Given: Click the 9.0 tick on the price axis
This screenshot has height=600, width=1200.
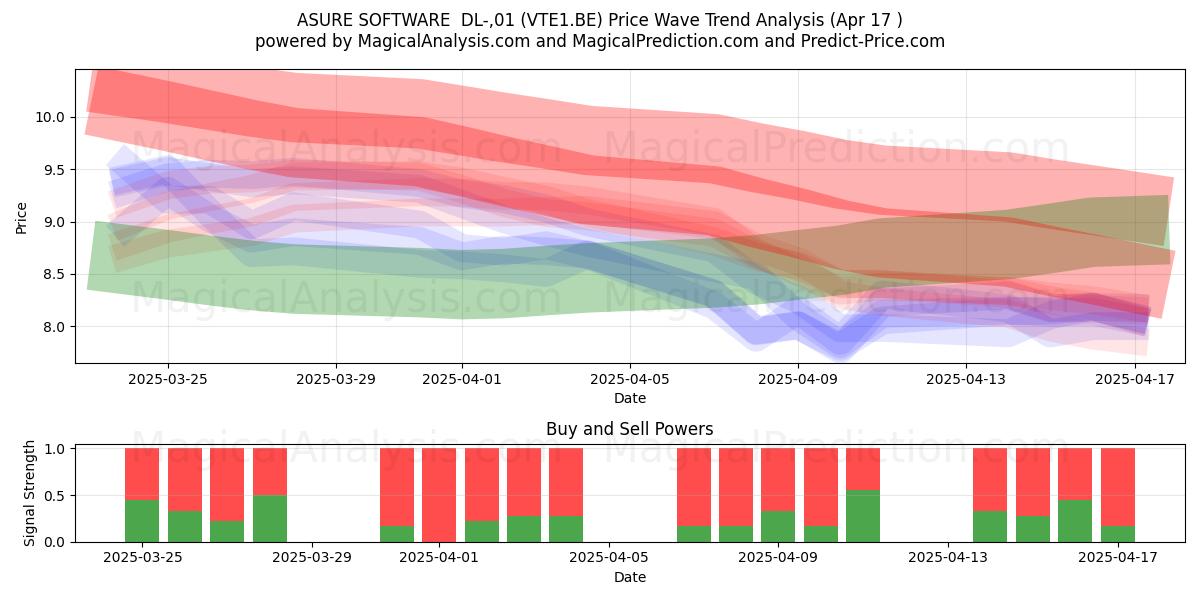Looking at the screenshot, I should coord(54,222).
